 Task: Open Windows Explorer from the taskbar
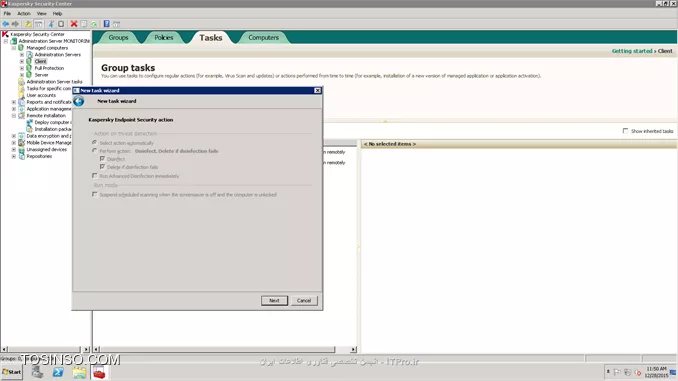(x=79, y=372)
